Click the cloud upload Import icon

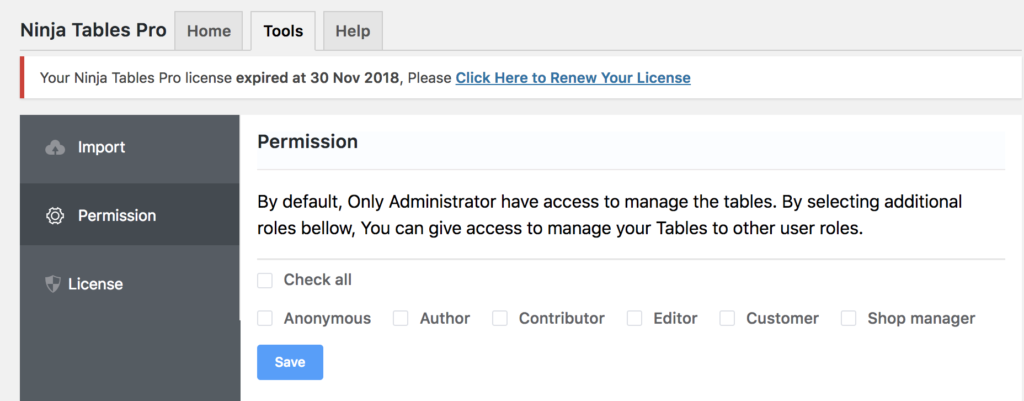click(55, 148)
